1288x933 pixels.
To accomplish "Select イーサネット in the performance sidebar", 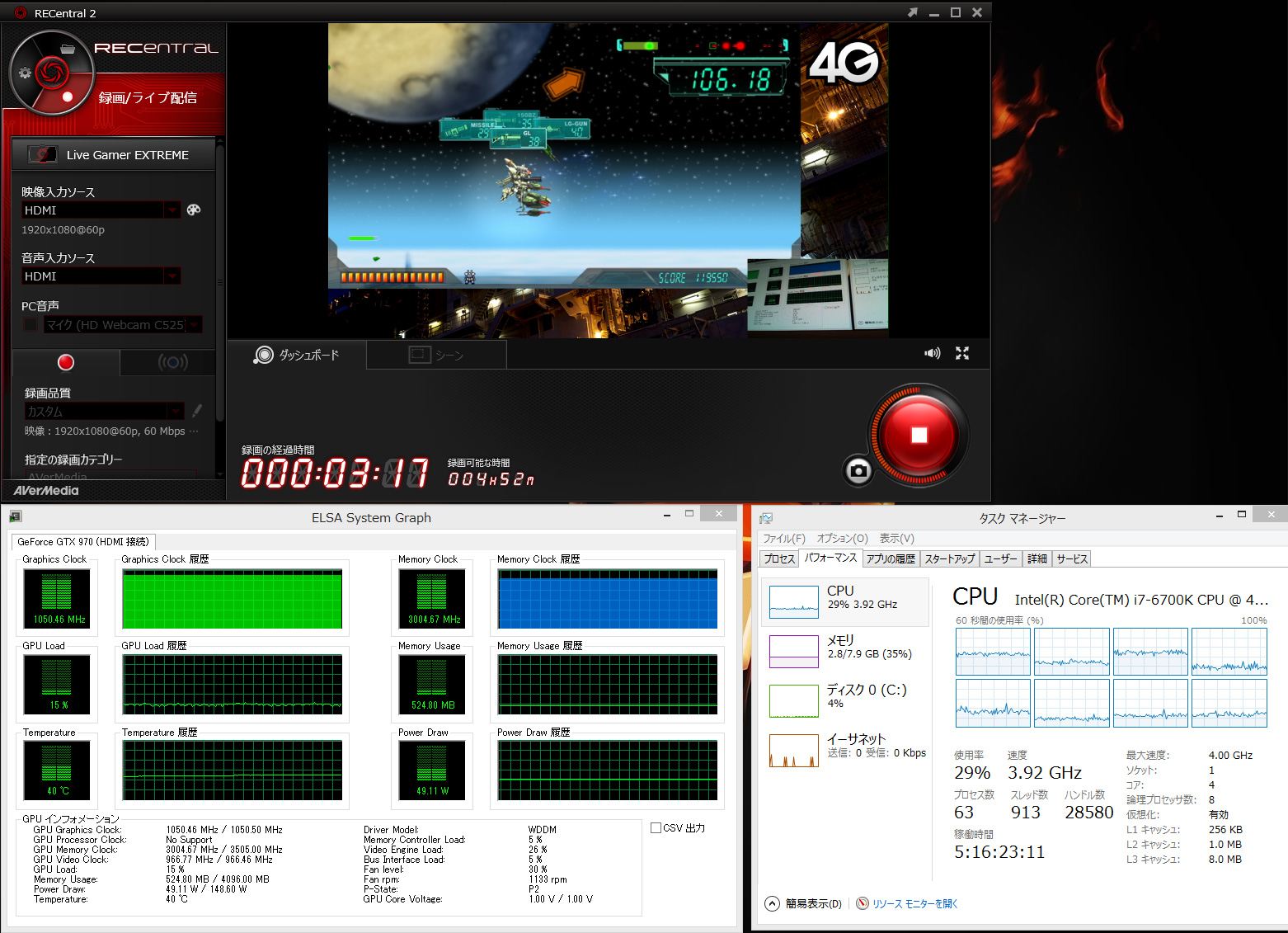I will coord(845,751).
